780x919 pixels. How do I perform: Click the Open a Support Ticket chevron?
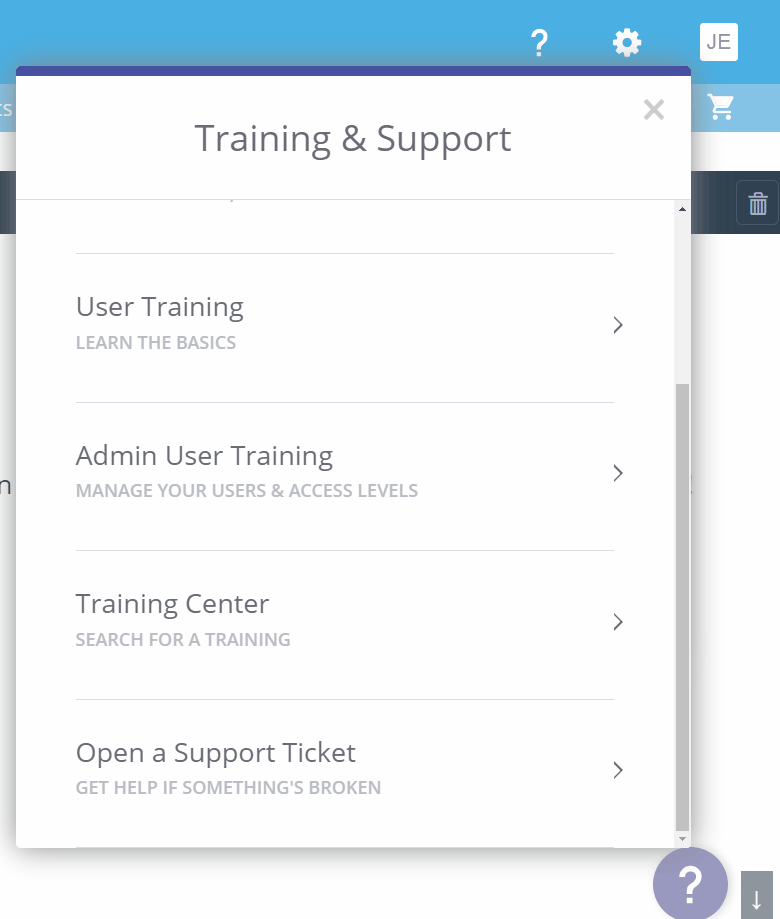pyautogui.click(x=618, y=770)
